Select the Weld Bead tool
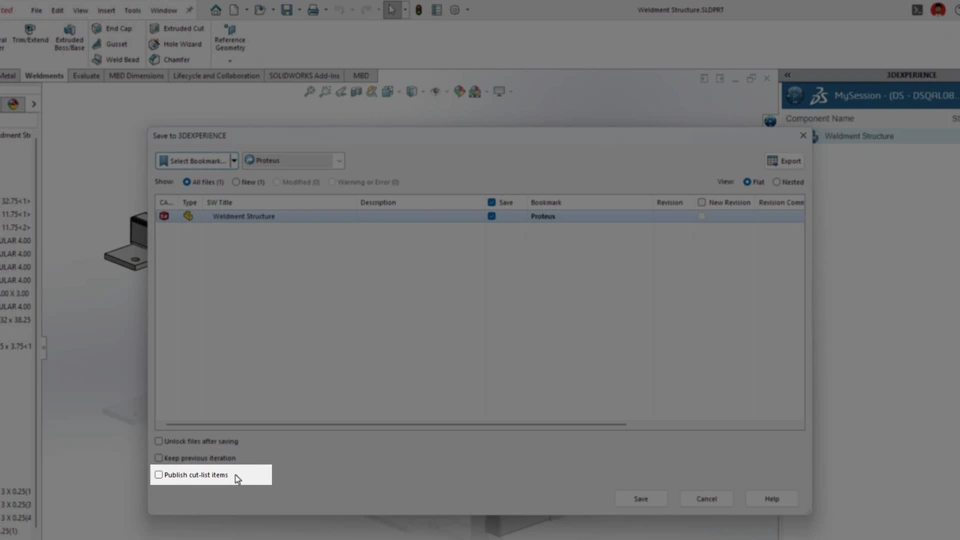960x540 pixels. 116,59
